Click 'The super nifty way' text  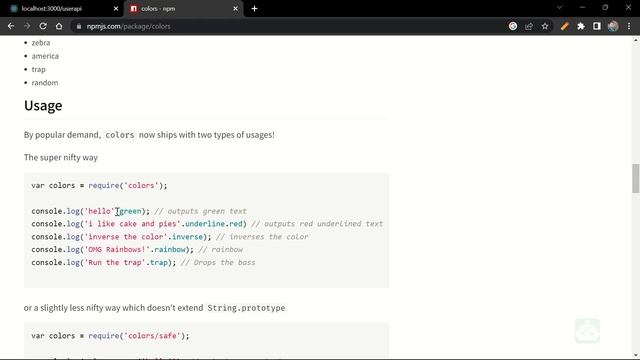pos(61,158)
